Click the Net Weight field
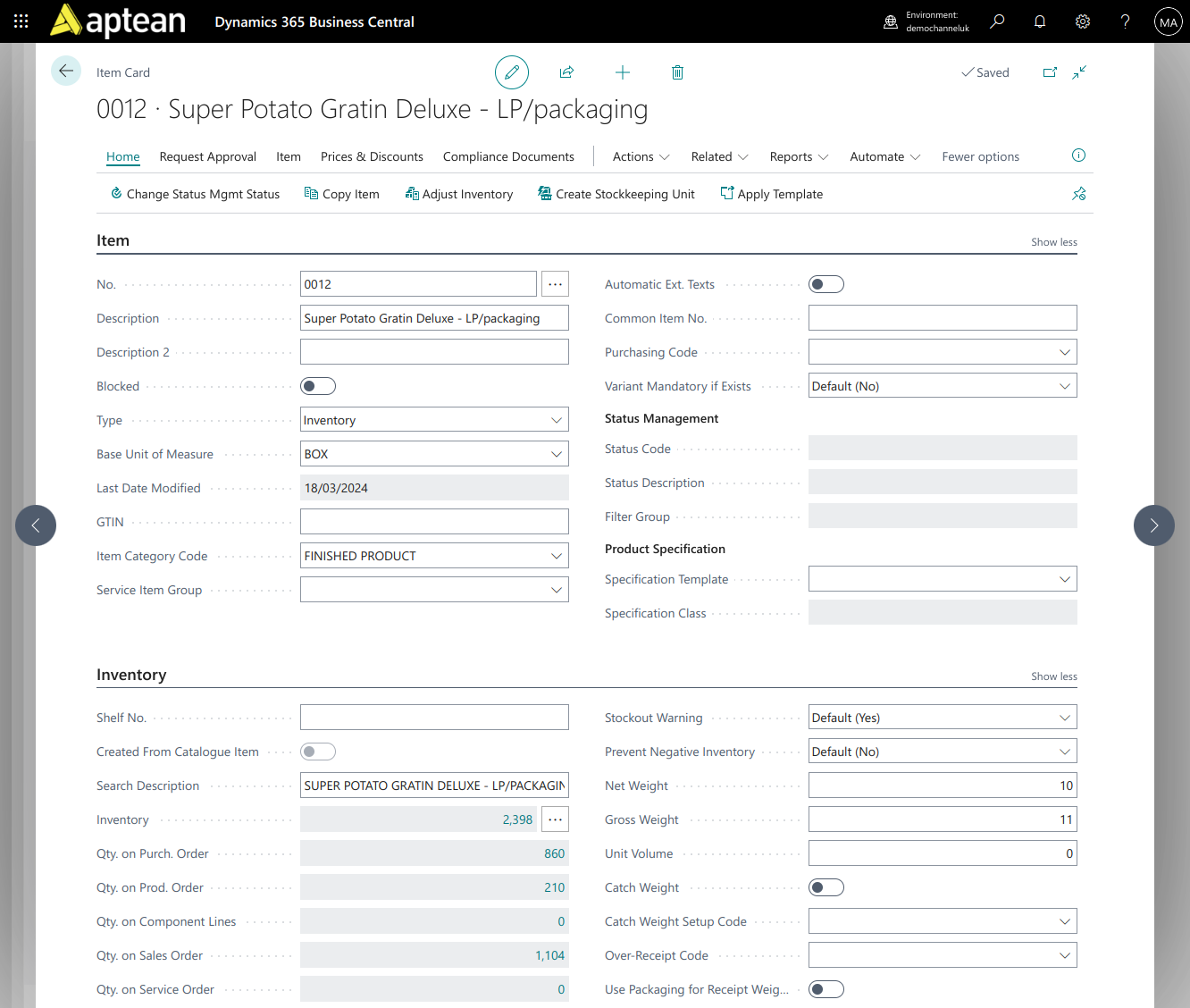The width and height of the screenshot is (1190, 1008). tap(943, 785)
